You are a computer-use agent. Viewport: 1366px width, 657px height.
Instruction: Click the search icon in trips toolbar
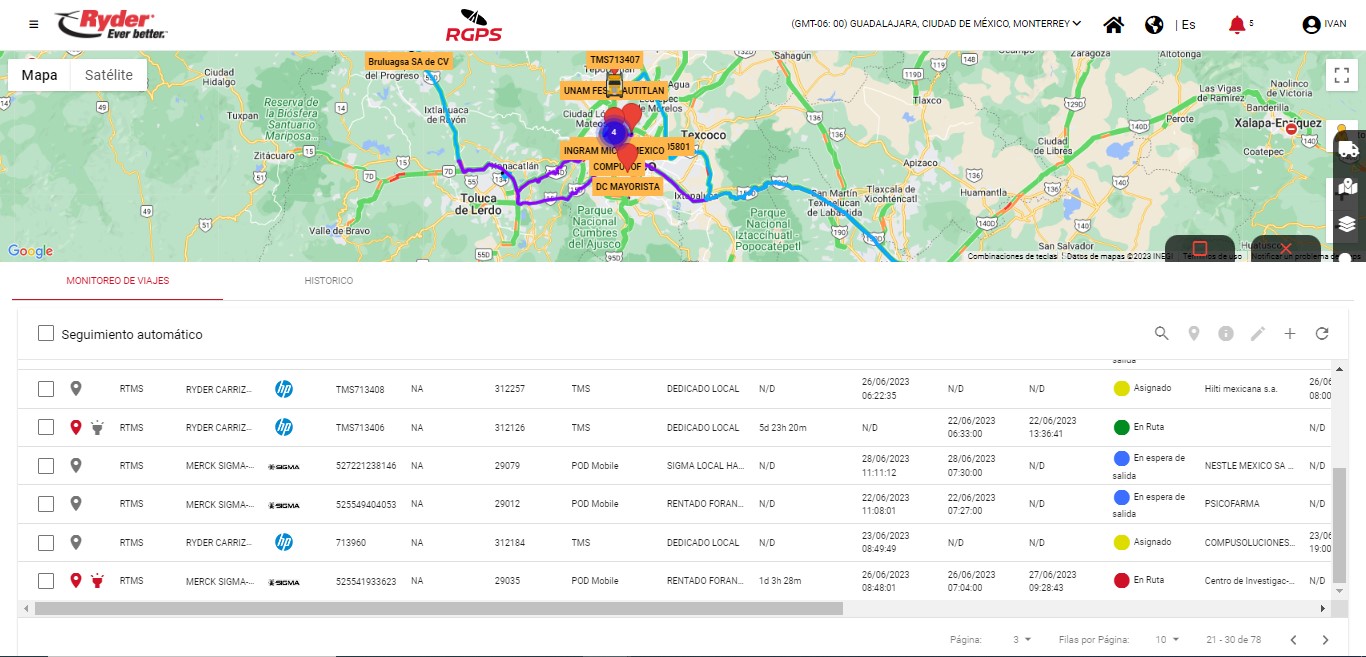coord(1161,334)
